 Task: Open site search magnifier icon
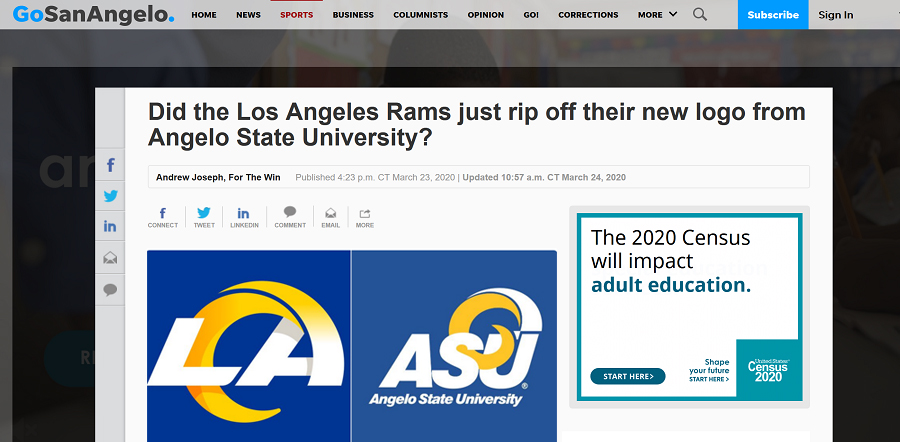700,14
